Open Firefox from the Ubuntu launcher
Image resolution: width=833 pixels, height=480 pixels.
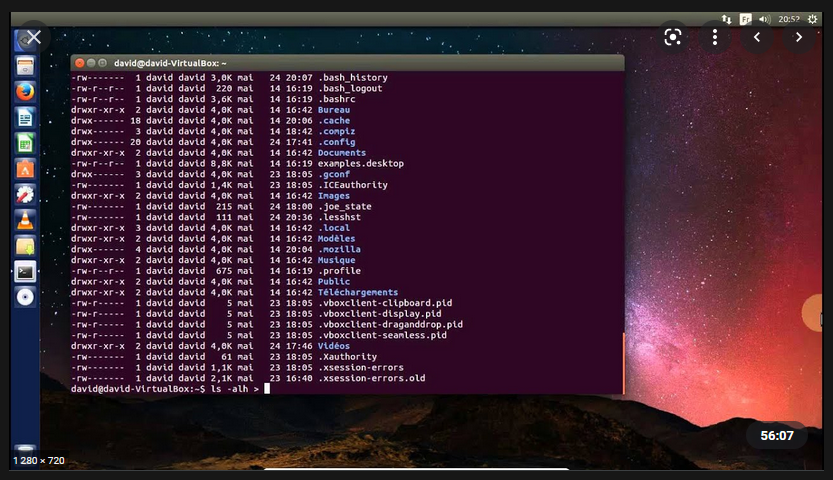[25, 91]
